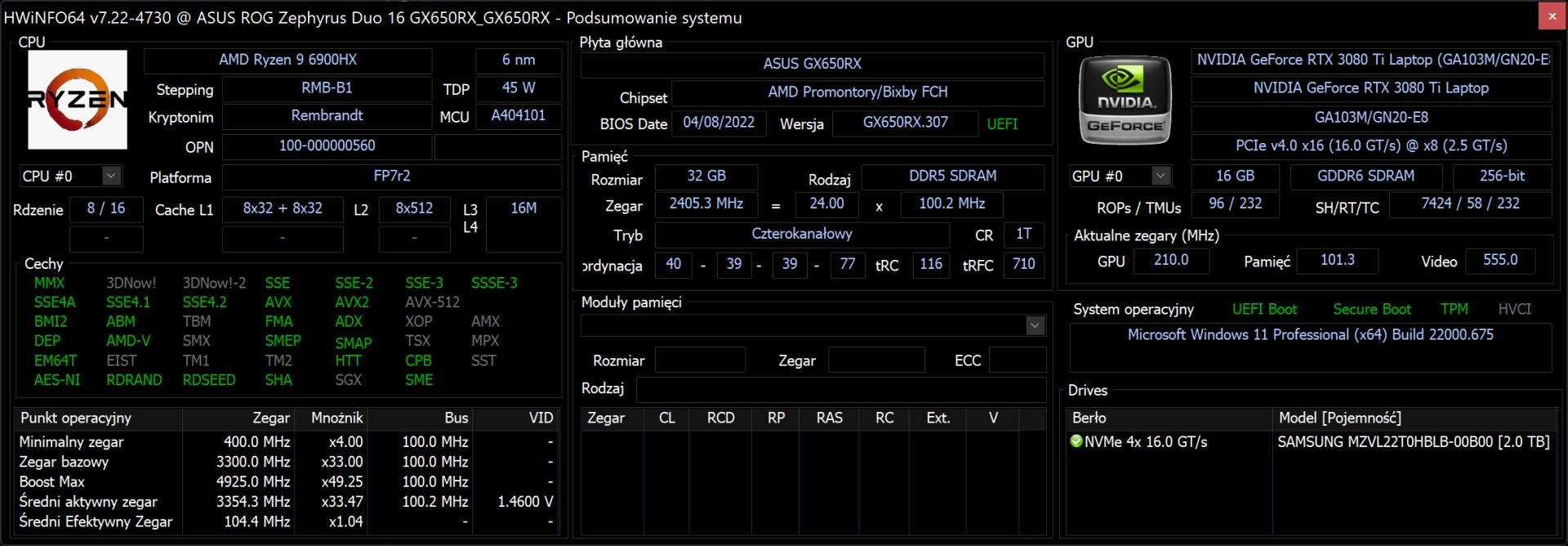Click the AMD Ryzen 9 6900HX name field
1568x546 pixels.
pos(287,60)
